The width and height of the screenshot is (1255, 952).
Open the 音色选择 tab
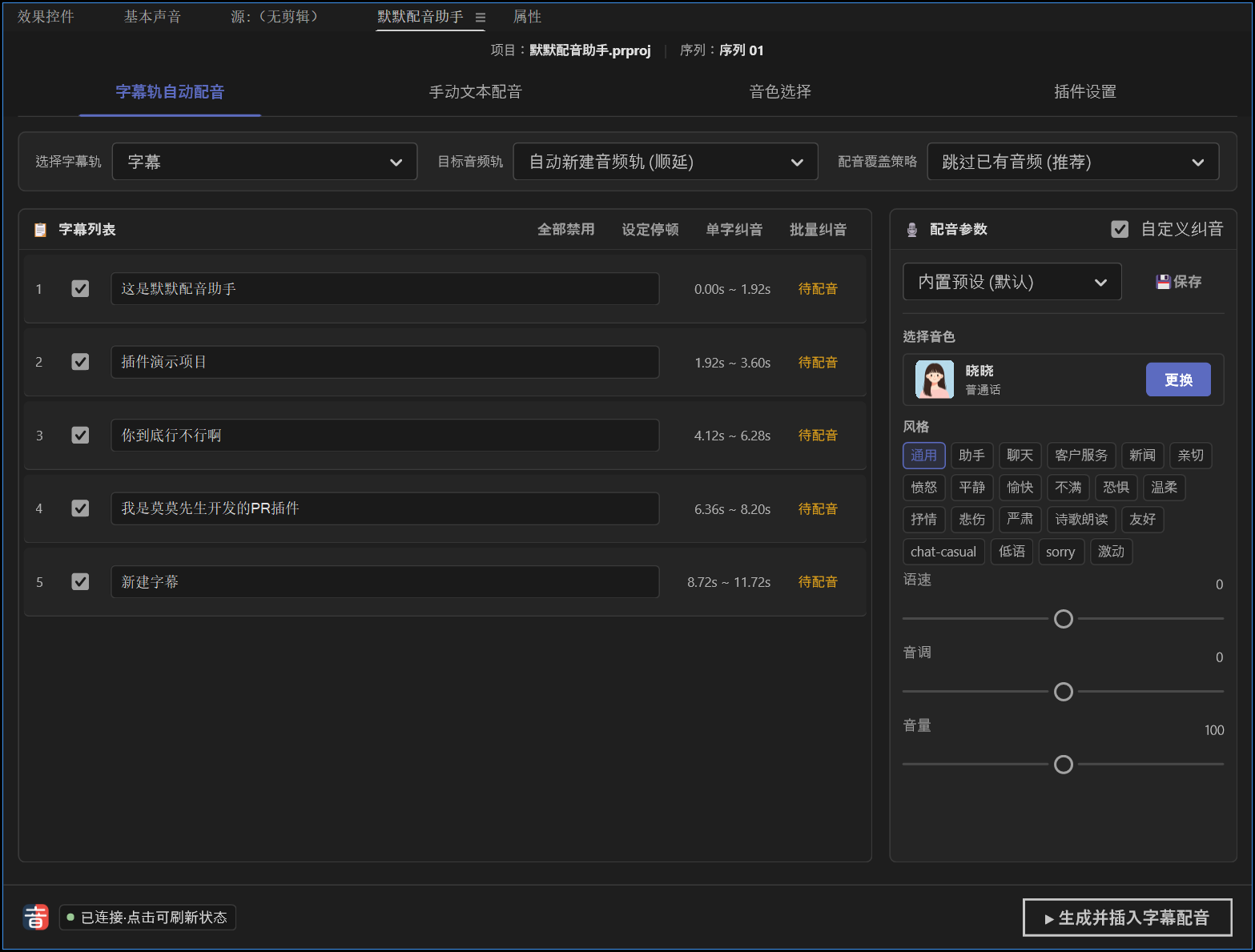pos(780,92)
